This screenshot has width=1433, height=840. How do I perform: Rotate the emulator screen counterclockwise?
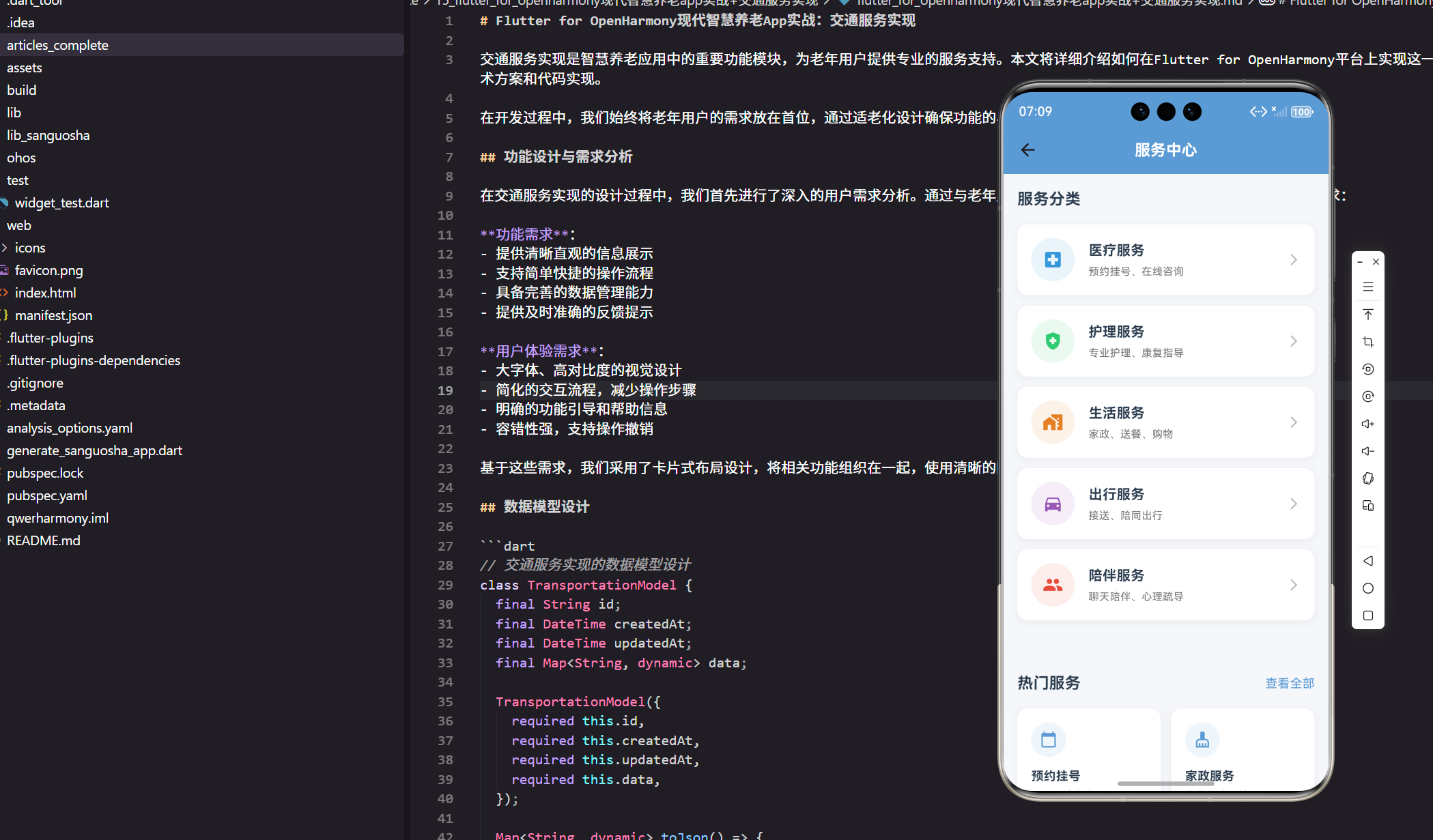click(1367, 369)
